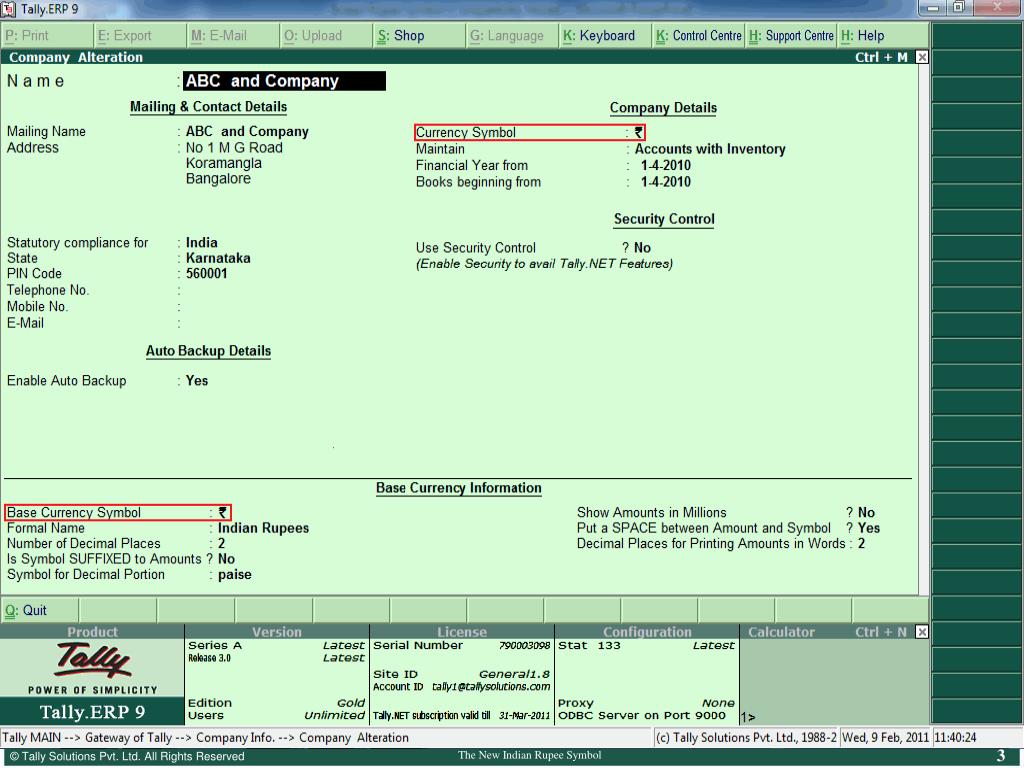Viewport: 1024px width, 768px height.
Task: Open the E: Export option
Action: 140,36
